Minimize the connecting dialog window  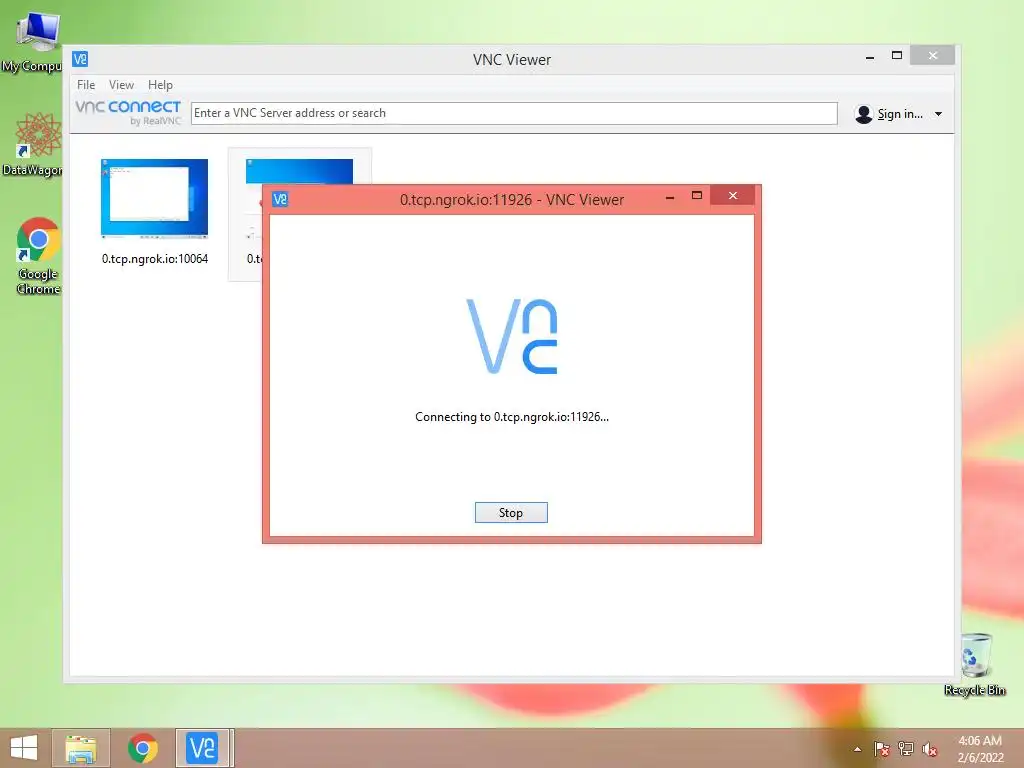(669, 197)
